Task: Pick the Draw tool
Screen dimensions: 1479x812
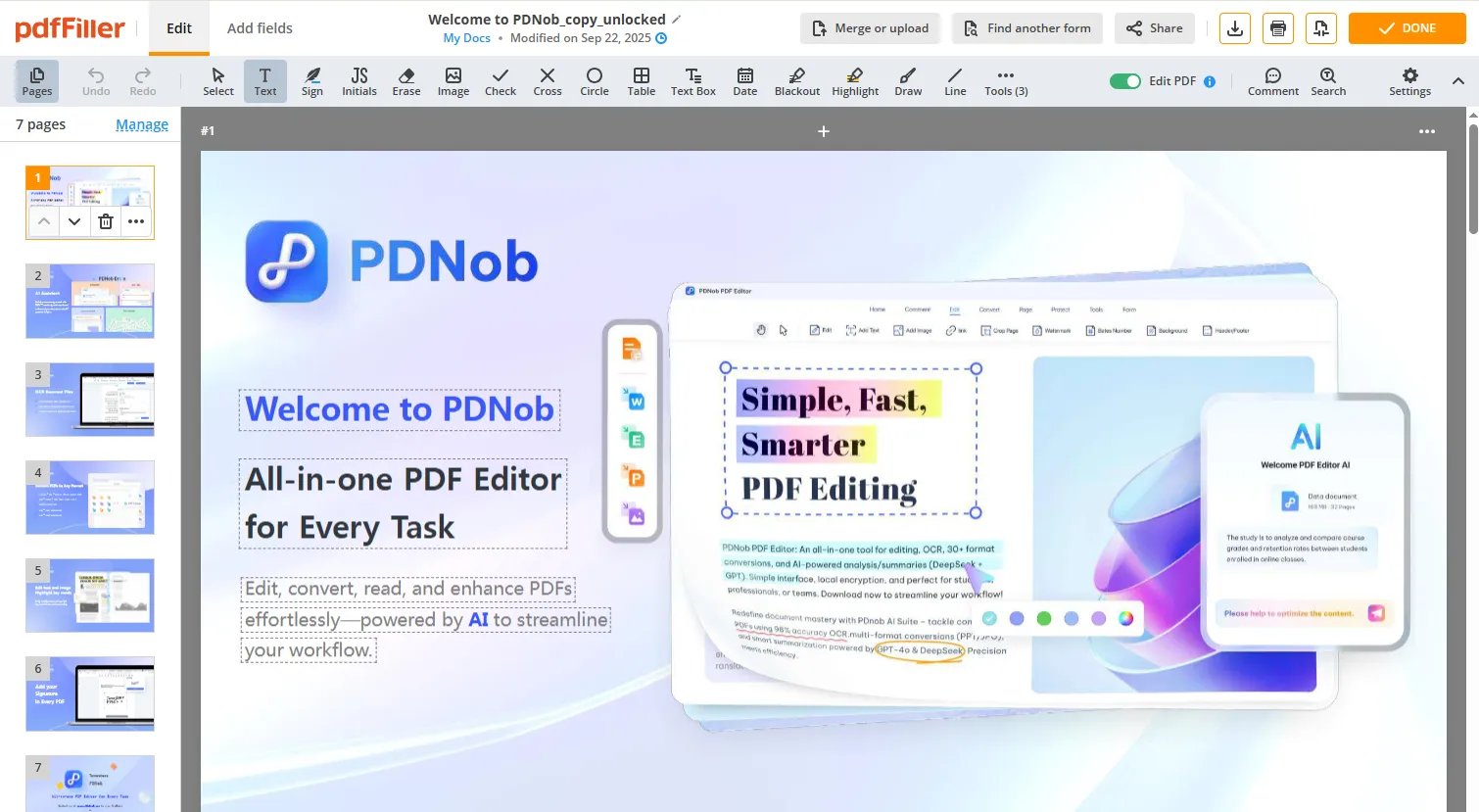Action: coord(908,81)
